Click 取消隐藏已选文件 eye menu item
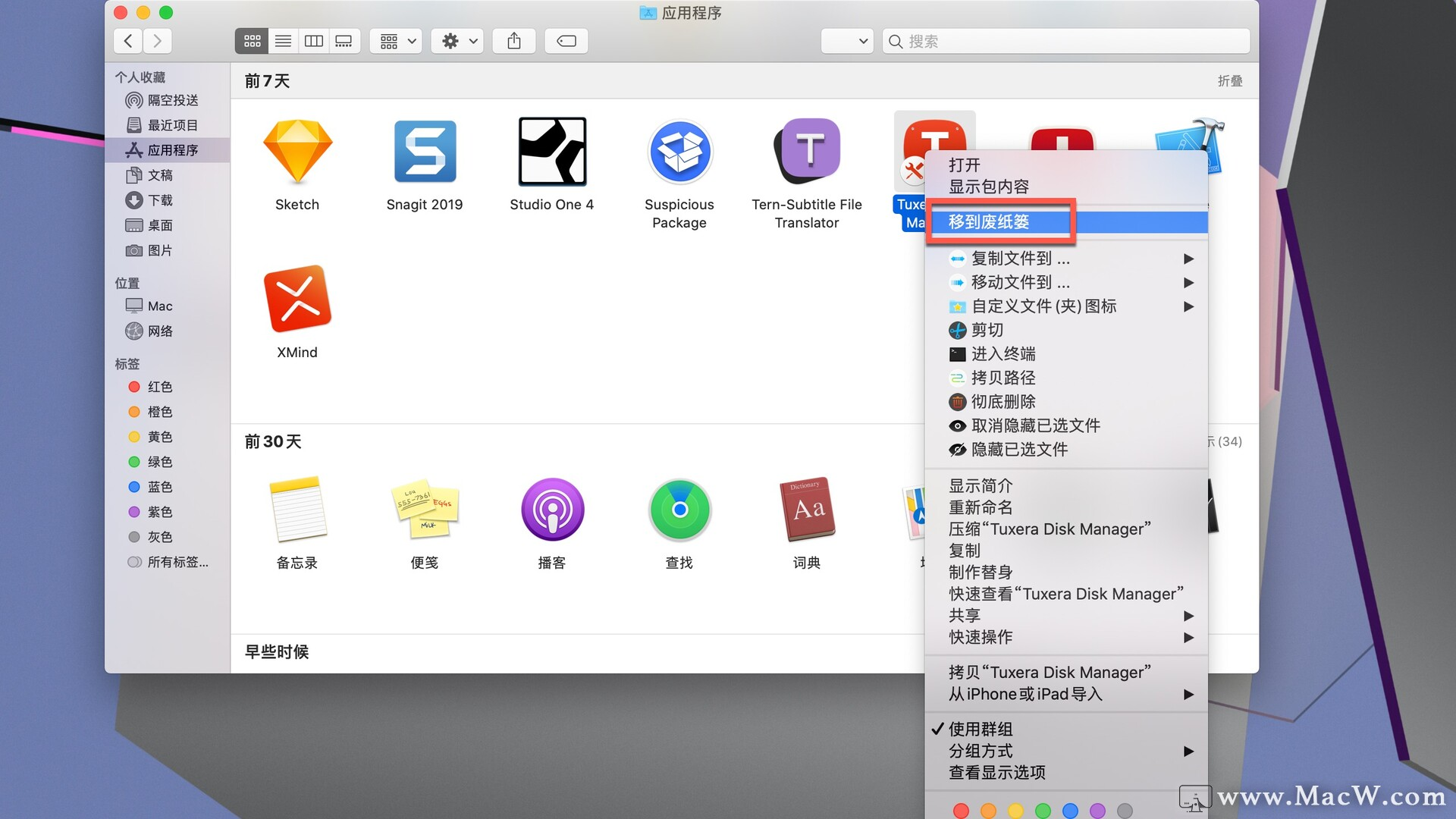Viewport: 1456px width, 819px height. point(1034,425)
